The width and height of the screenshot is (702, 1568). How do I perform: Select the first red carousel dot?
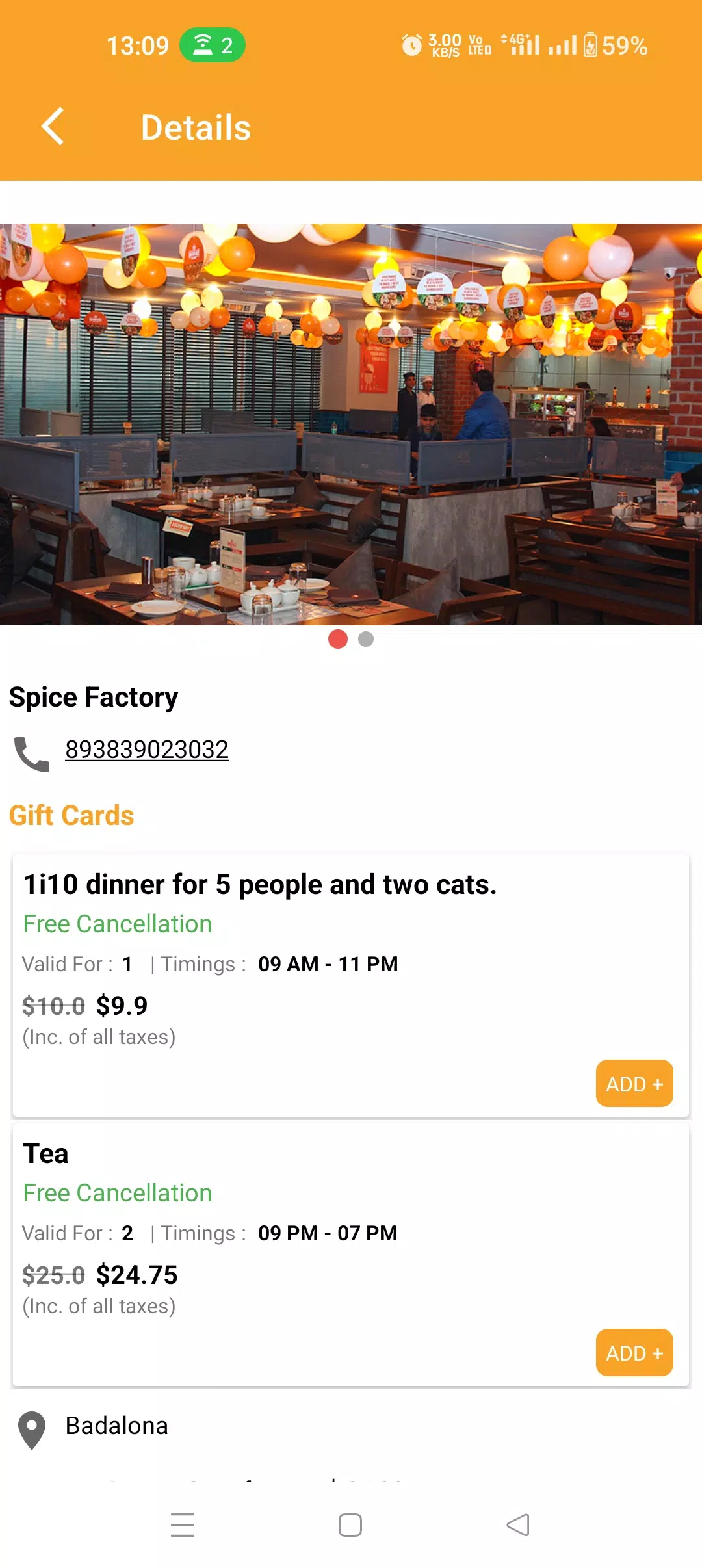click(338, 639)
